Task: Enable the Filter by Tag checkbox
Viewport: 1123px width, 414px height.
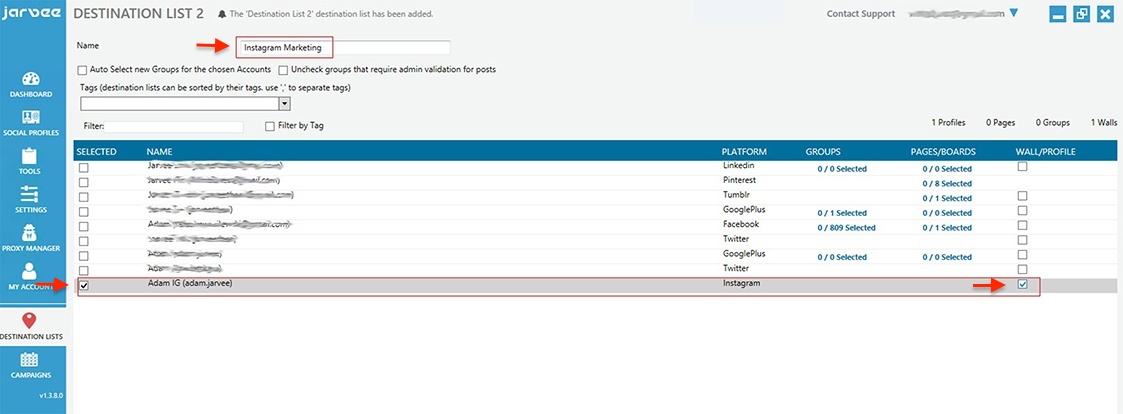Action: [270, 126]
